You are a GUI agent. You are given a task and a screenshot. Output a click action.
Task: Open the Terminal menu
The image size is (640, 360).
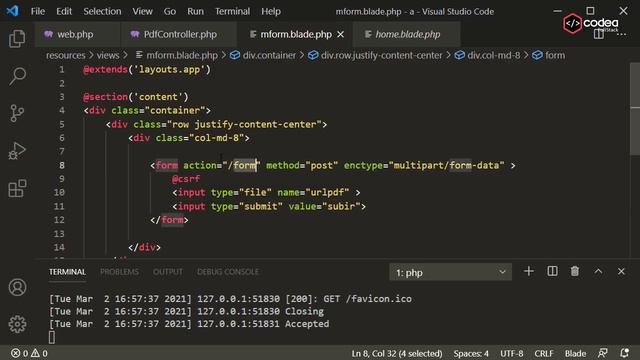coord(233,11)
